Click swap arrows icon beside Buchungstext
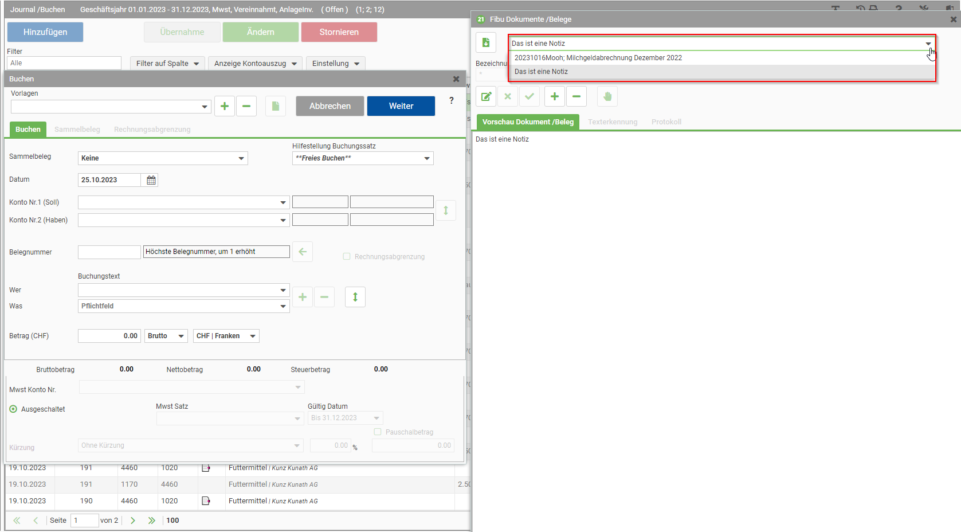Screen dimensions: 961x532 point(355,297)
